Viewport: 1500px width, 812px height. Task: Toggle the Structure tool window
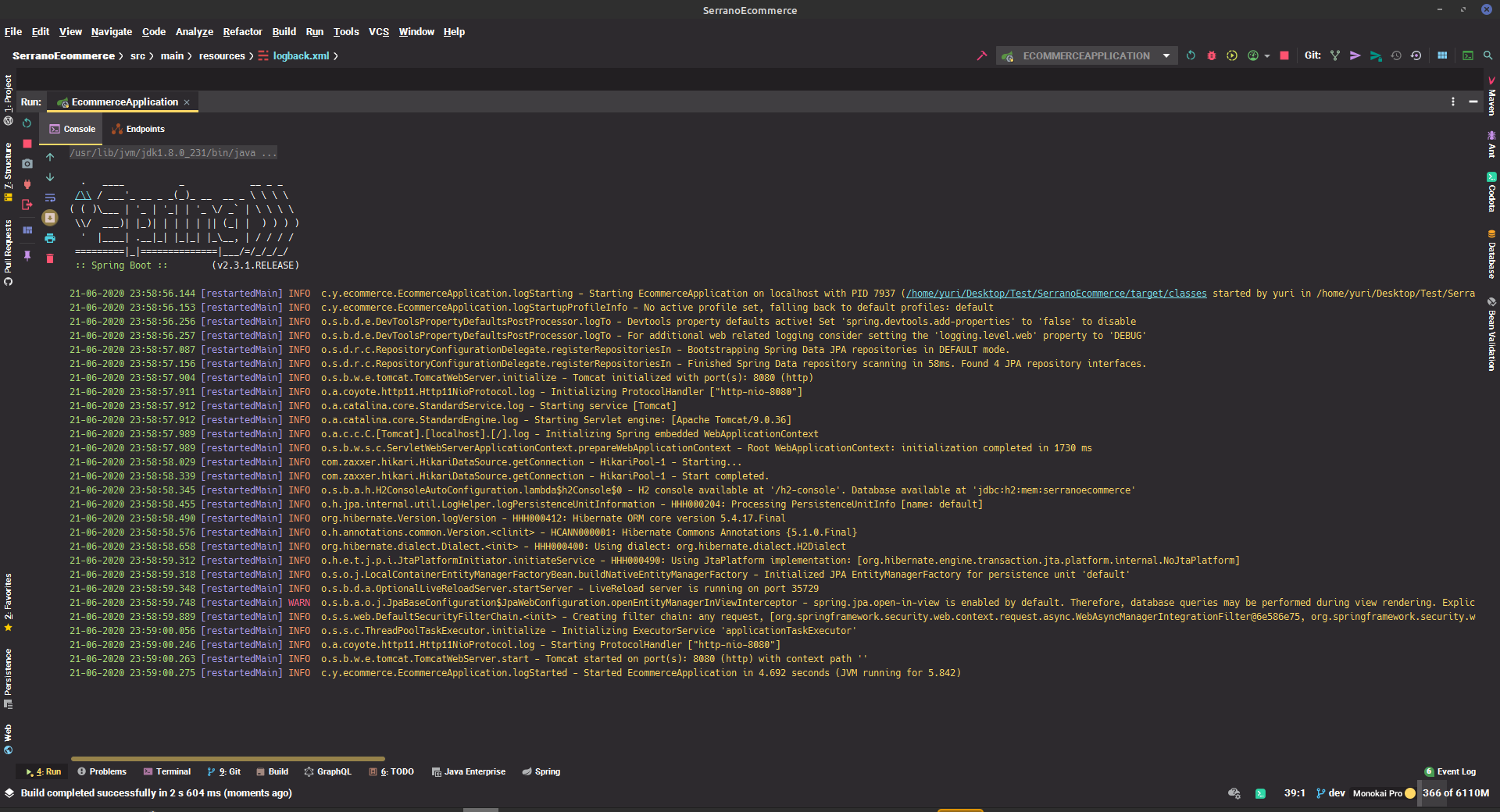click(8, 172)
